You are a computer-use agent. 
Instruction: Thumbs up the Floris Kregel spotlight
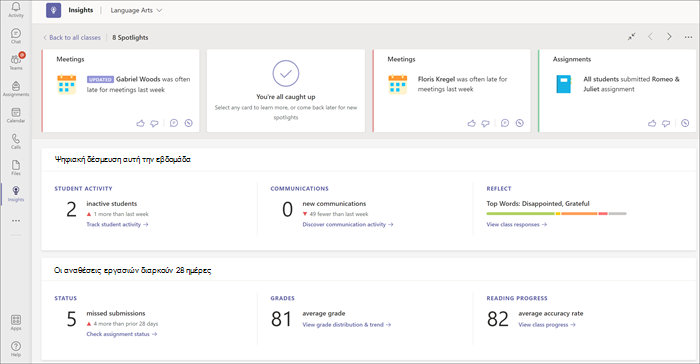(471, 123)
